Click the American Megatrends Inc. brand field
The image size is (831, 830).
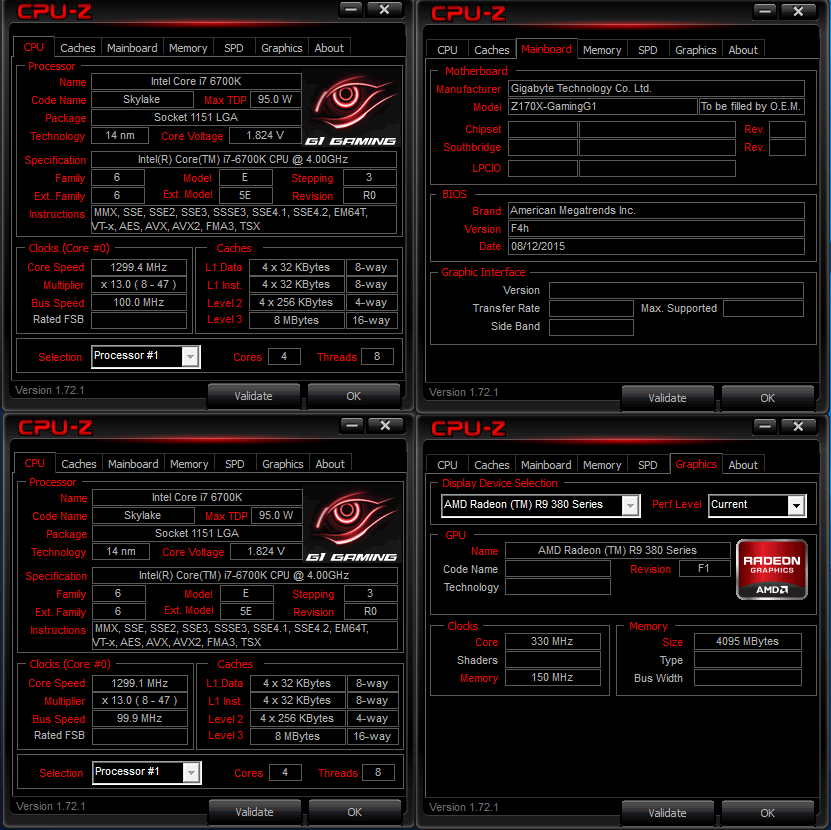coord(656,210)
